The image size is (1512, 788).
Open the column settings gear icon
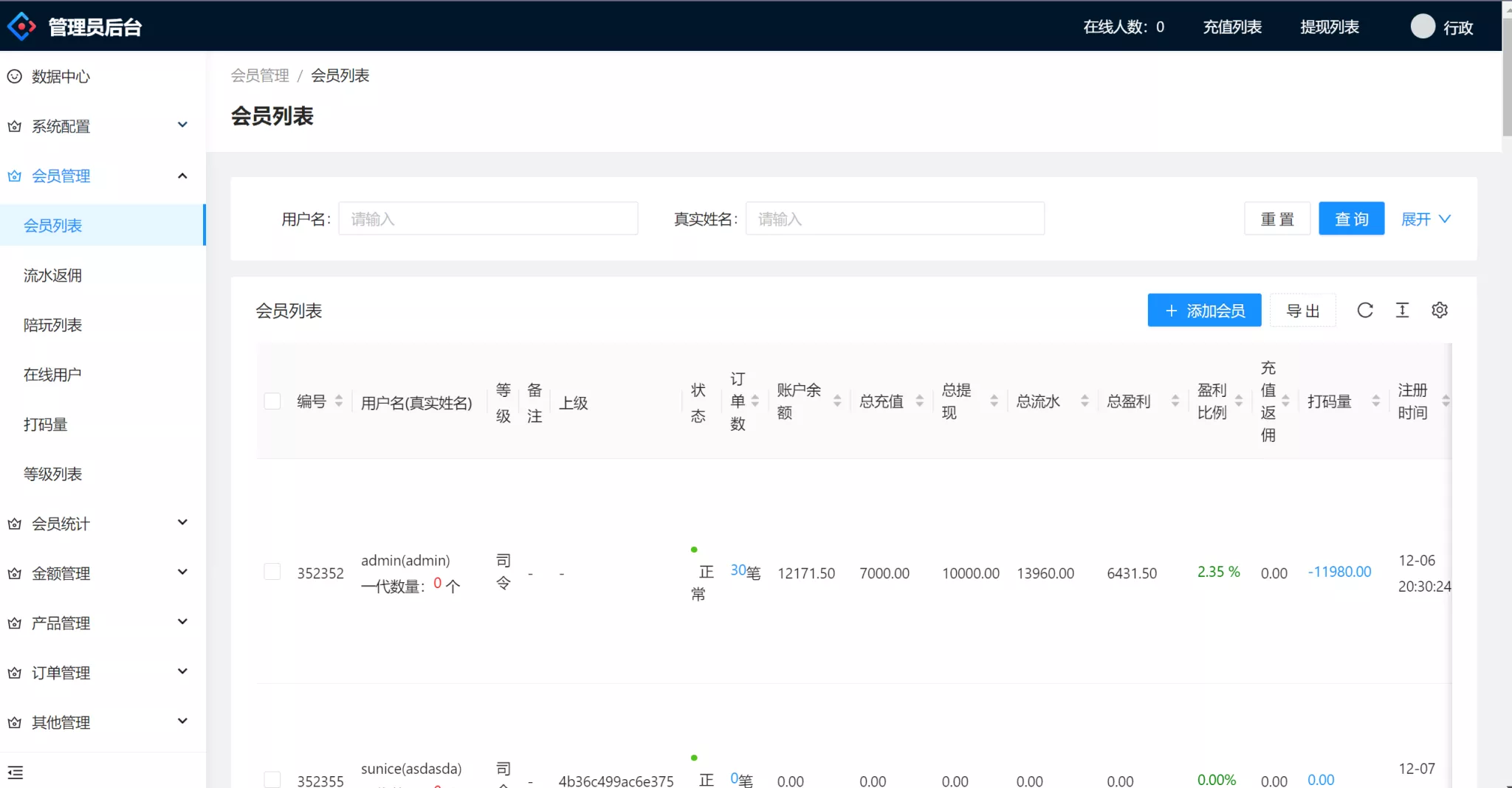click(x=1440, y=310)
